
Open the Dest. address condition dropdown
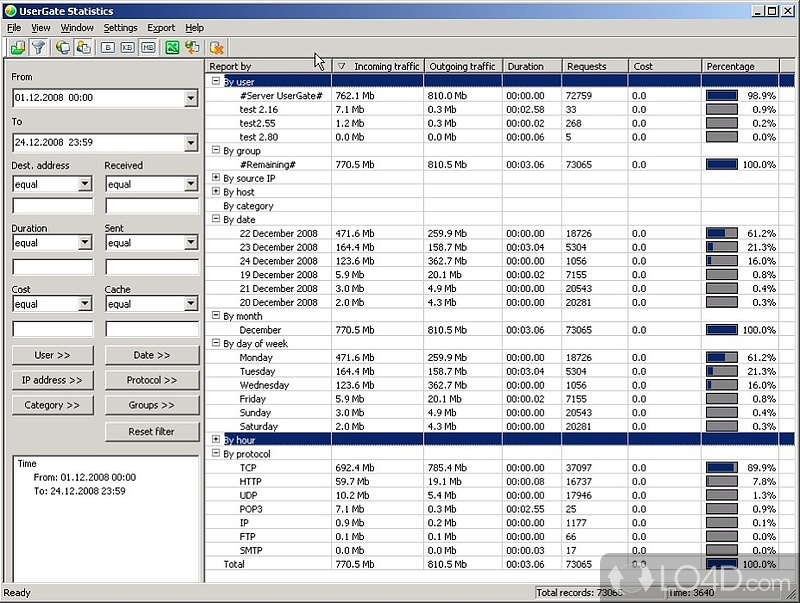point(85,184)
